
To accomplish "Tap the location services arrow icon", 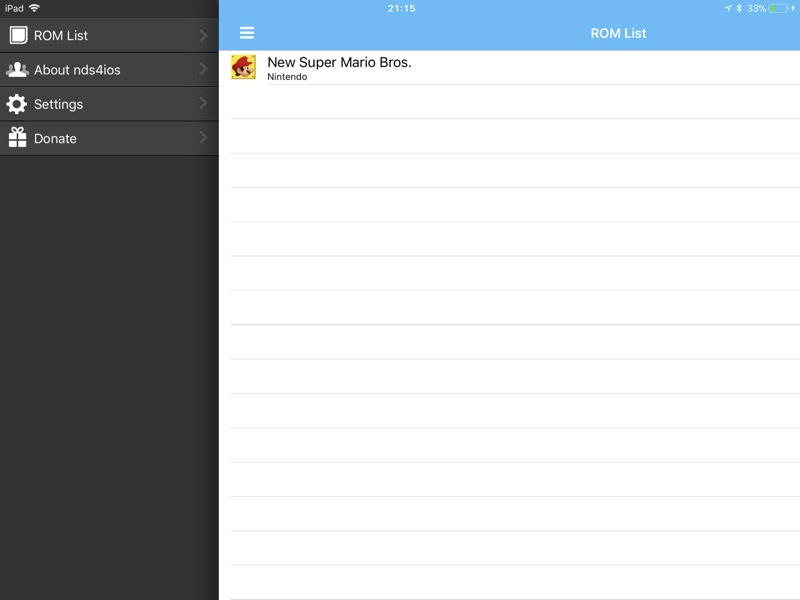I will click(728, 8).
